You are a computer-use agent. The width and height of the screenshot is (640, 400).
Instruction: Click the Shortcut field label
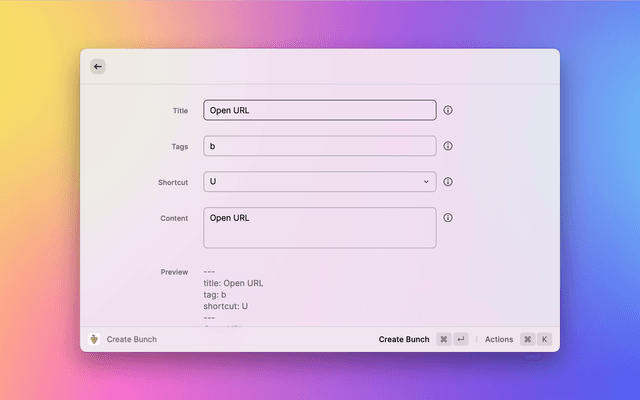[173, 182]
